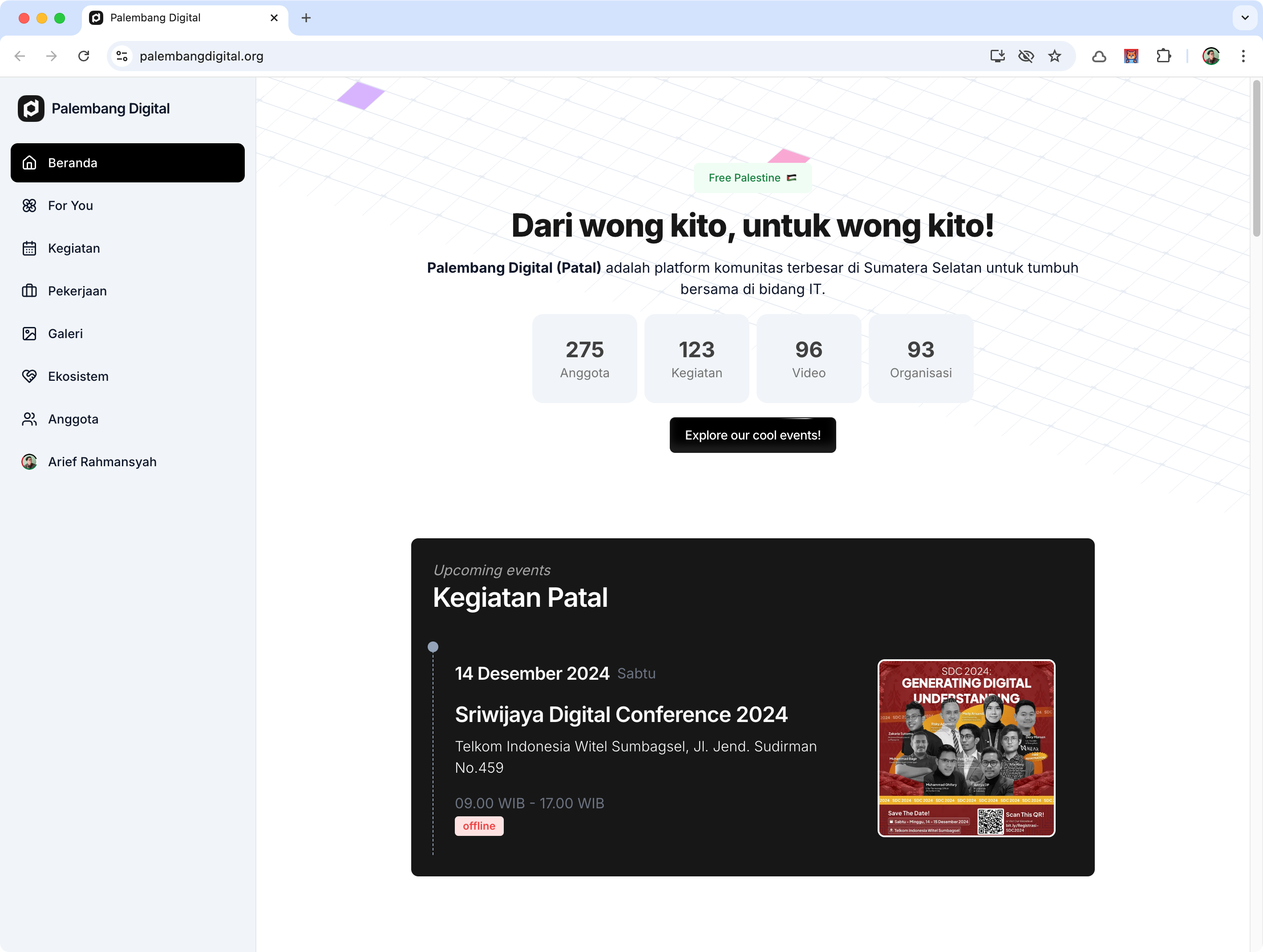Open Chrome three-dot menu

pyautogui.click(x=1243, y=56)
